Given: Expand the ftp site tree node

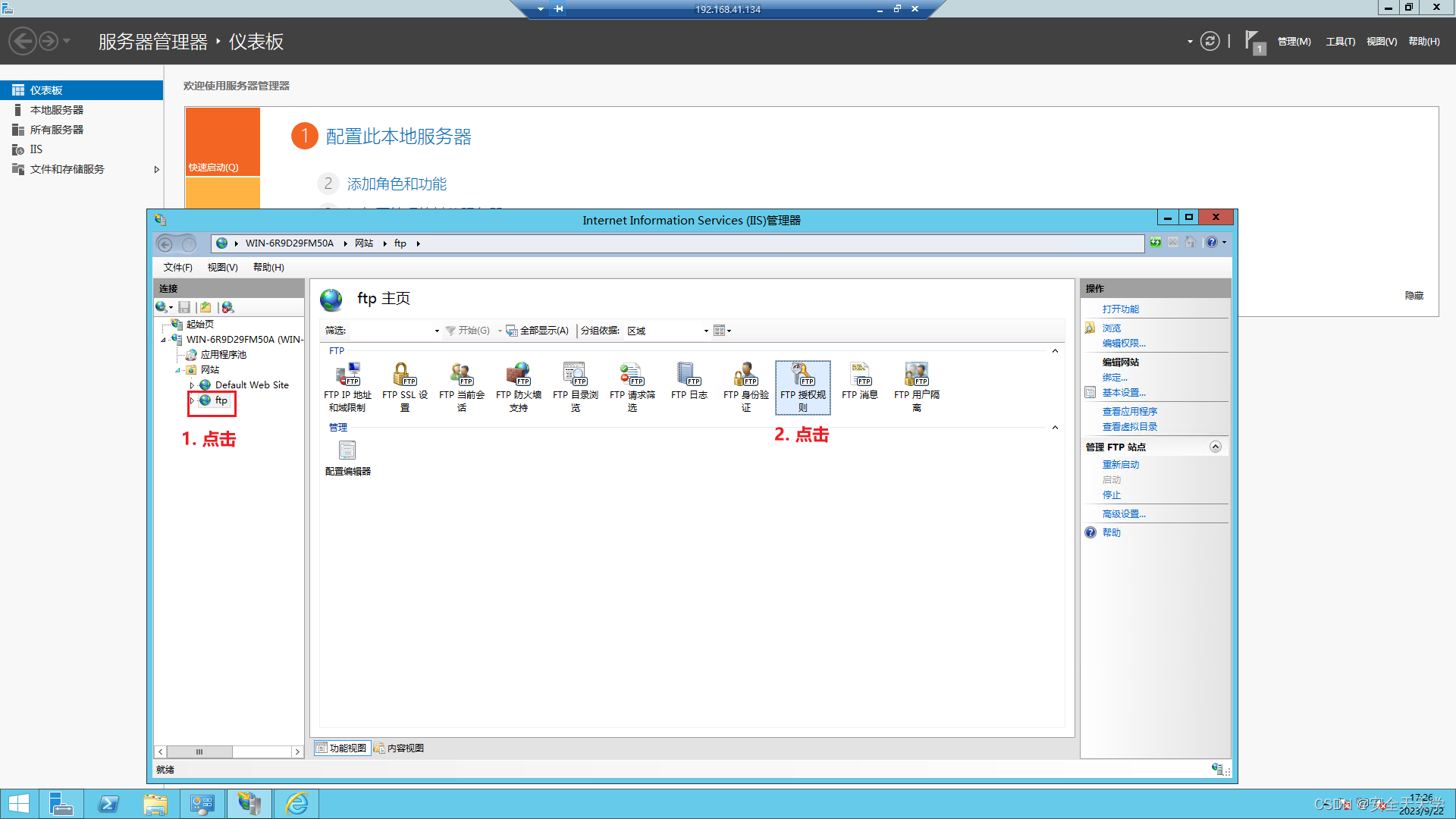Looking at the screenshot, I should 193,400.
